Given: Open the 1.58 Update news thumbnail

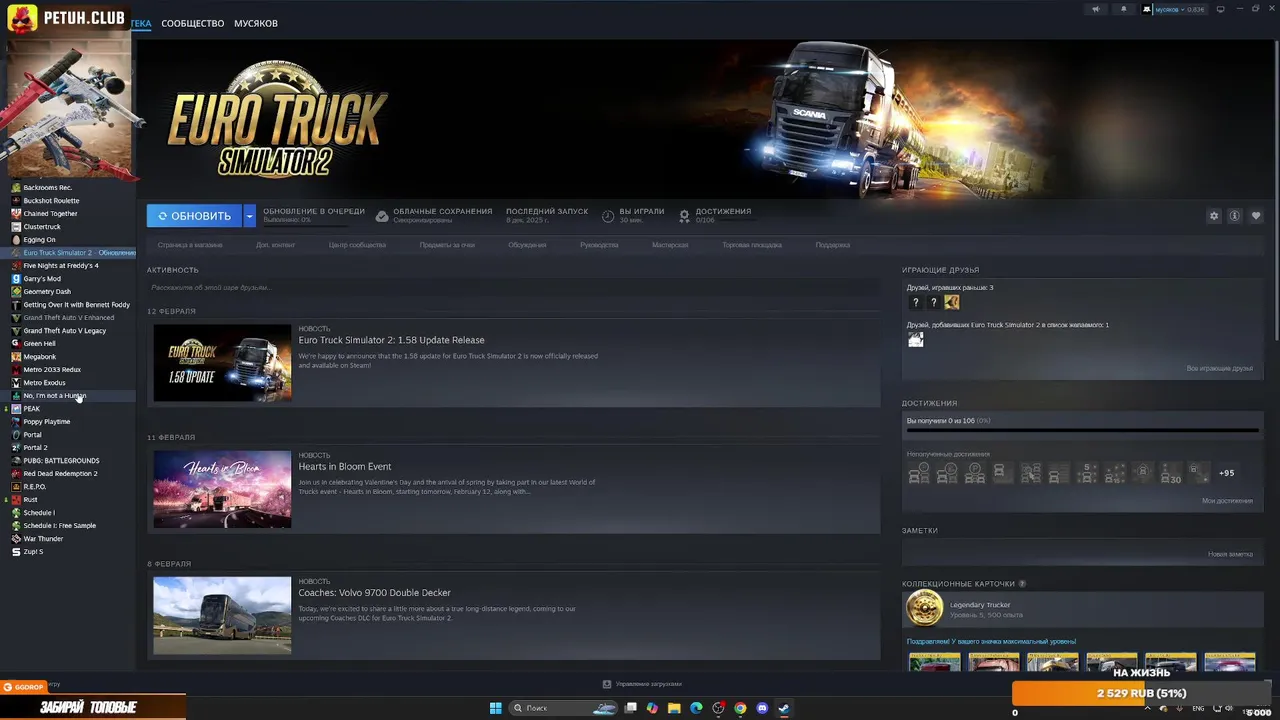Looking at the screenshot, I should [x=222, y=362].
